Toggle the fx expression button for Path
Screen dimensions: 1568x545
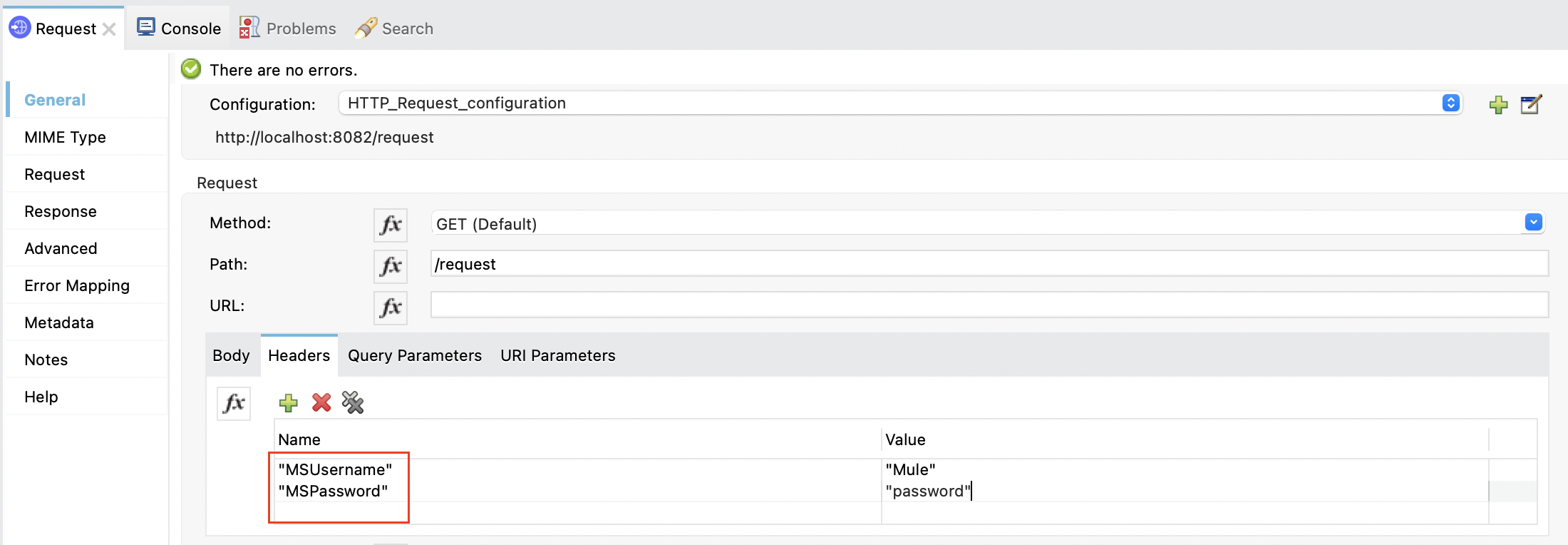point(390,266)
